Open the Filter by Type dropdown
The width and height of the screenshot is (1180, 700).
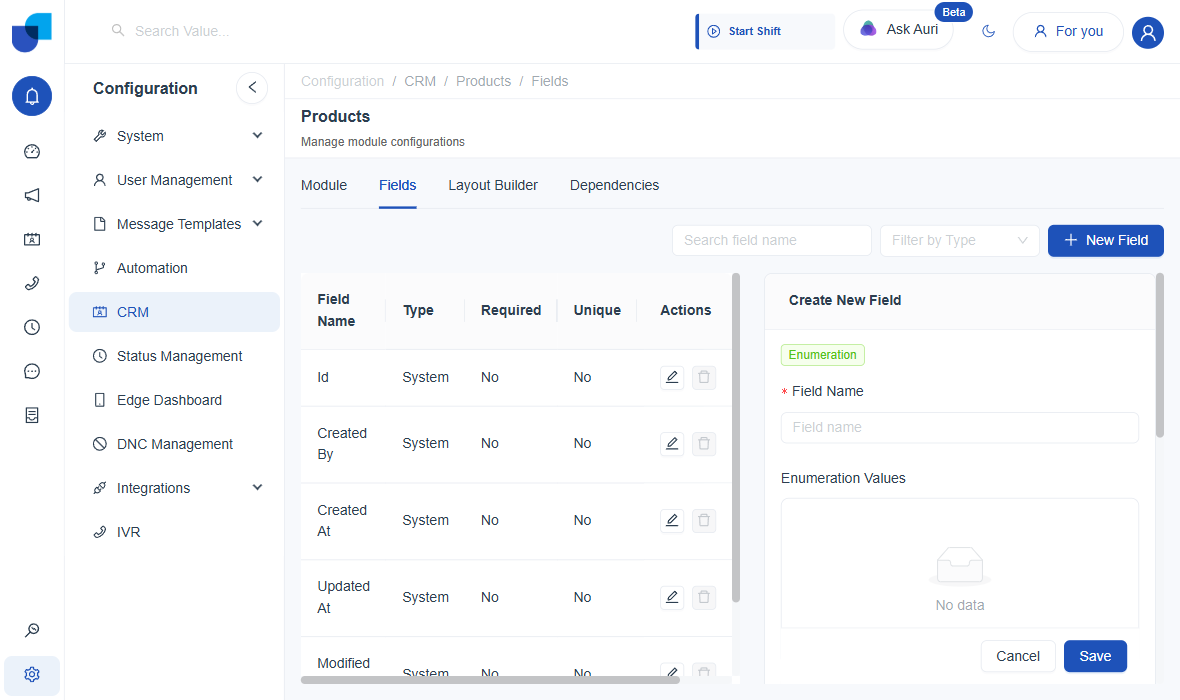point(960,240)
